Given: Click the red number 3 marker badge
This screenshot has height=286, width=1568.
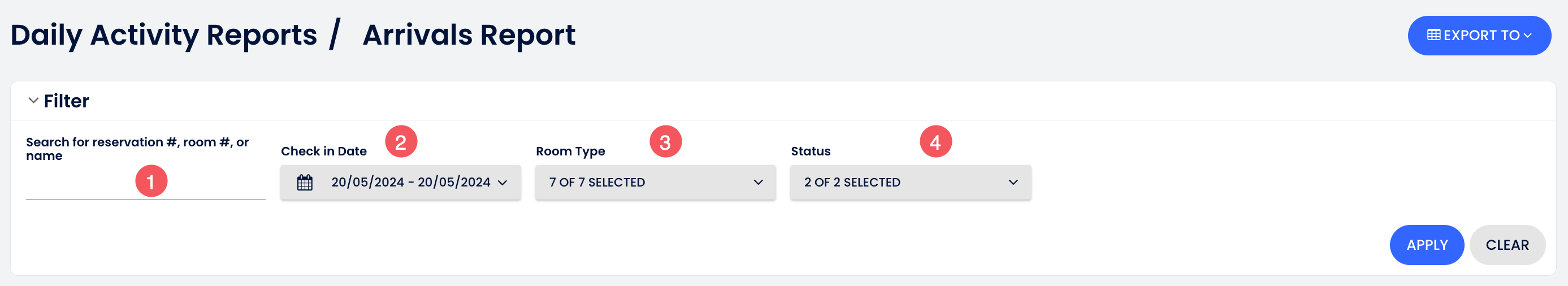Looking at the screenshot, I should coord(665,142).
